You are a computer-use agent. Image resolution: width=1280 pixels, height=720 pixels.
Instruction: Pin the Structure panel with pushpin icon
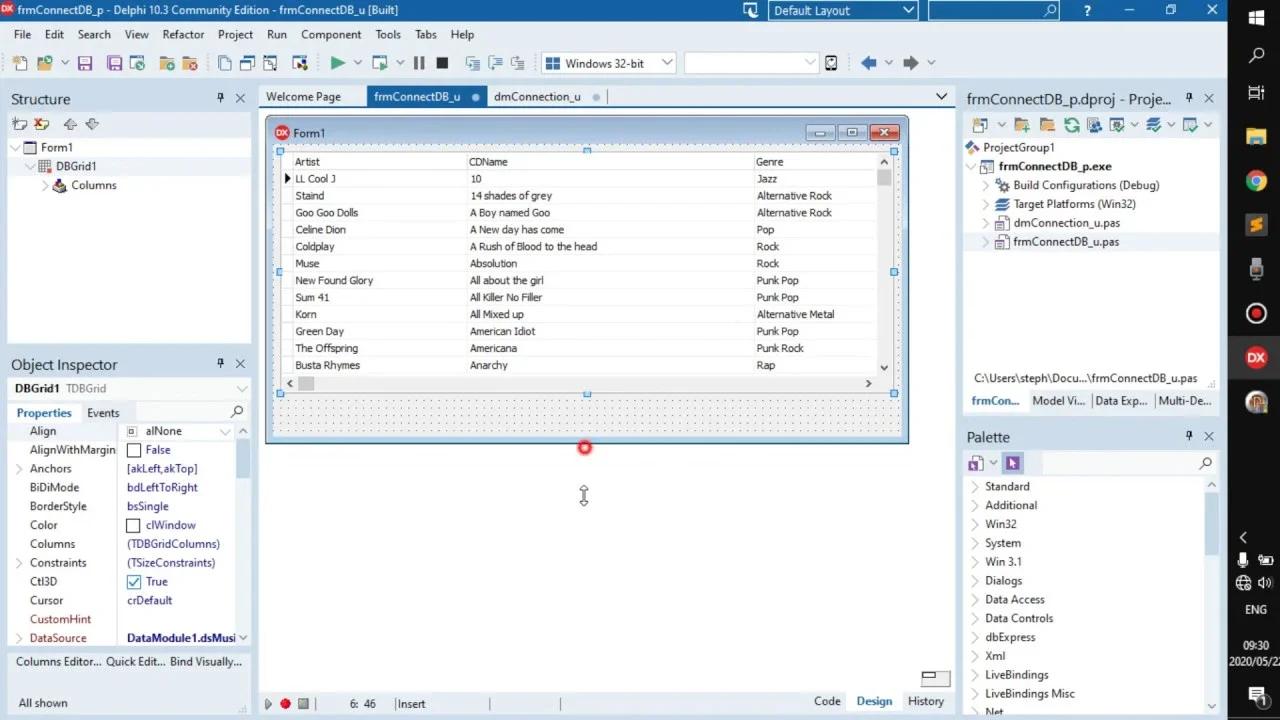[220, 98]
